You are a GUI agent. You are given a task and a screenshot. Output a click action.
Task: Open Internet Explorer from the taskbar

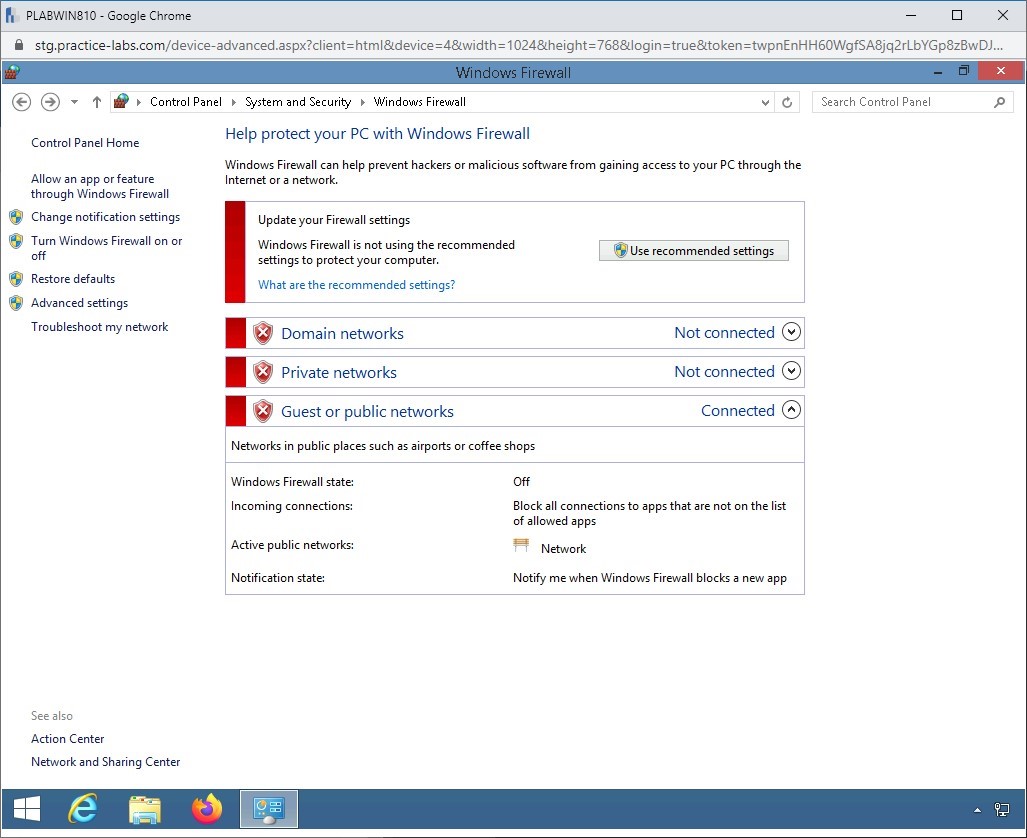(82, 808)
